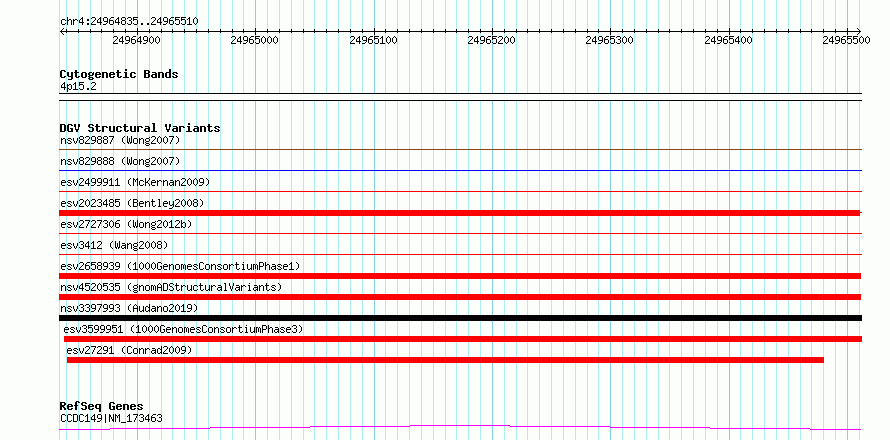Image resolution: width=890 pixels, height=440 pixels.
Task: Click the thick red bar under nsv4520535
Action: (x=460, y=297)
